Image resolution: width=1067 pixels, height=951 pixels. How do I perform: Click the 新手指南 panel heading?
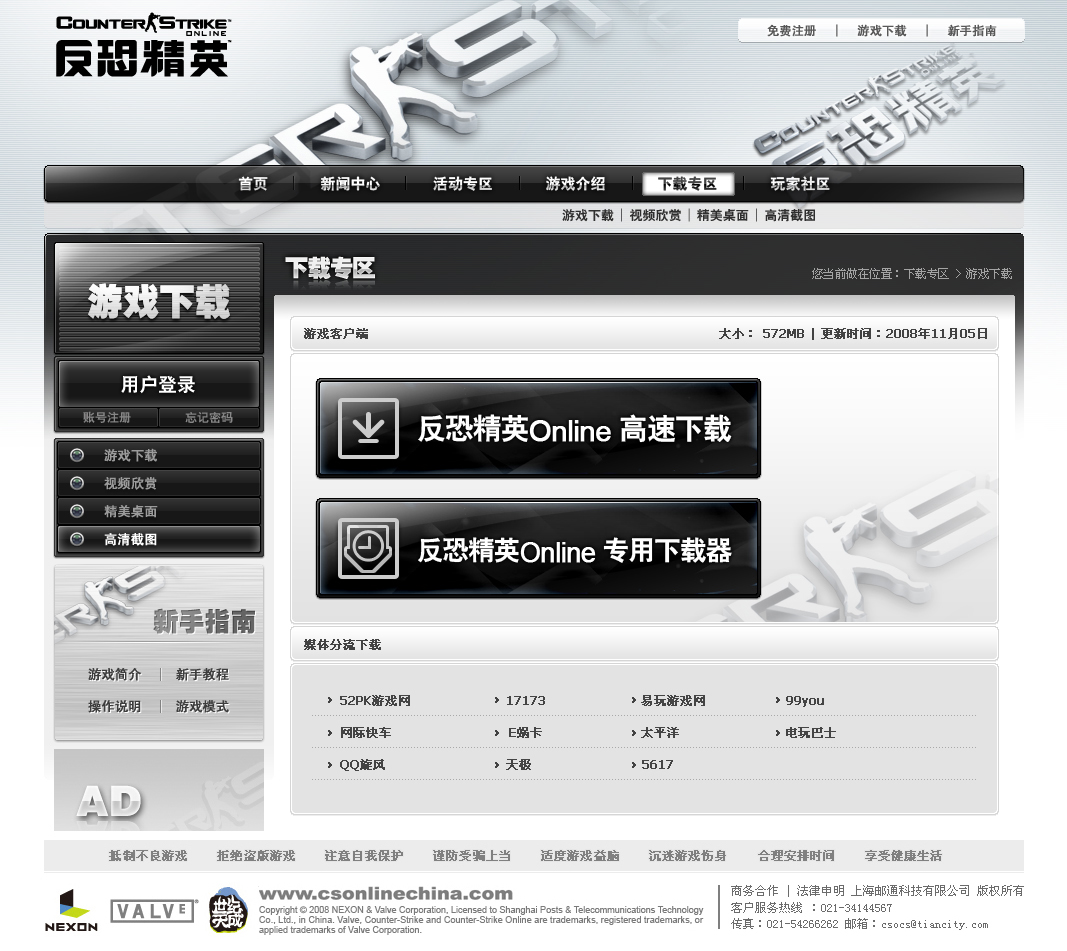coord(204,621)
